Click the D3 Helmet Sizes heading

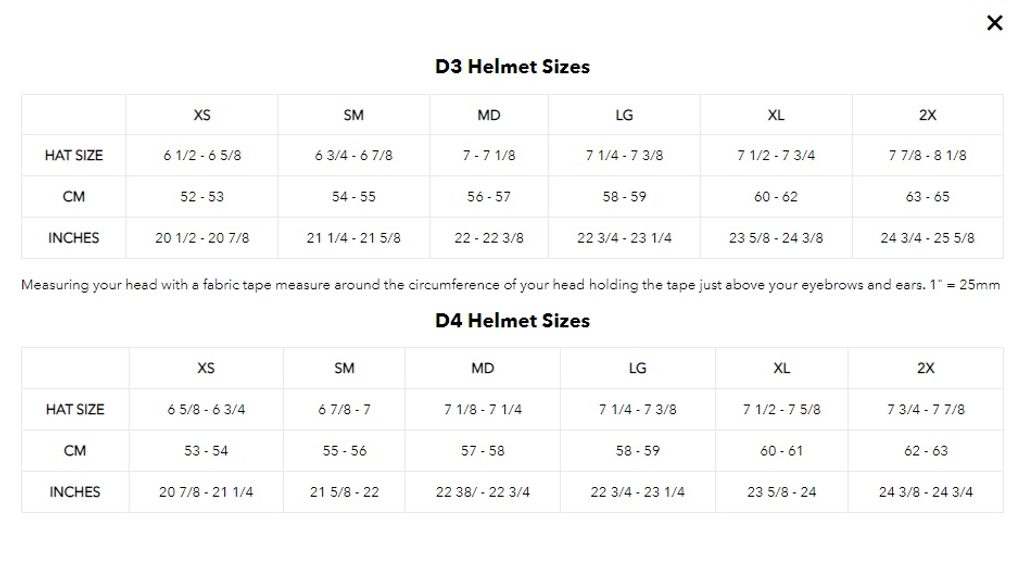[512, 67]
